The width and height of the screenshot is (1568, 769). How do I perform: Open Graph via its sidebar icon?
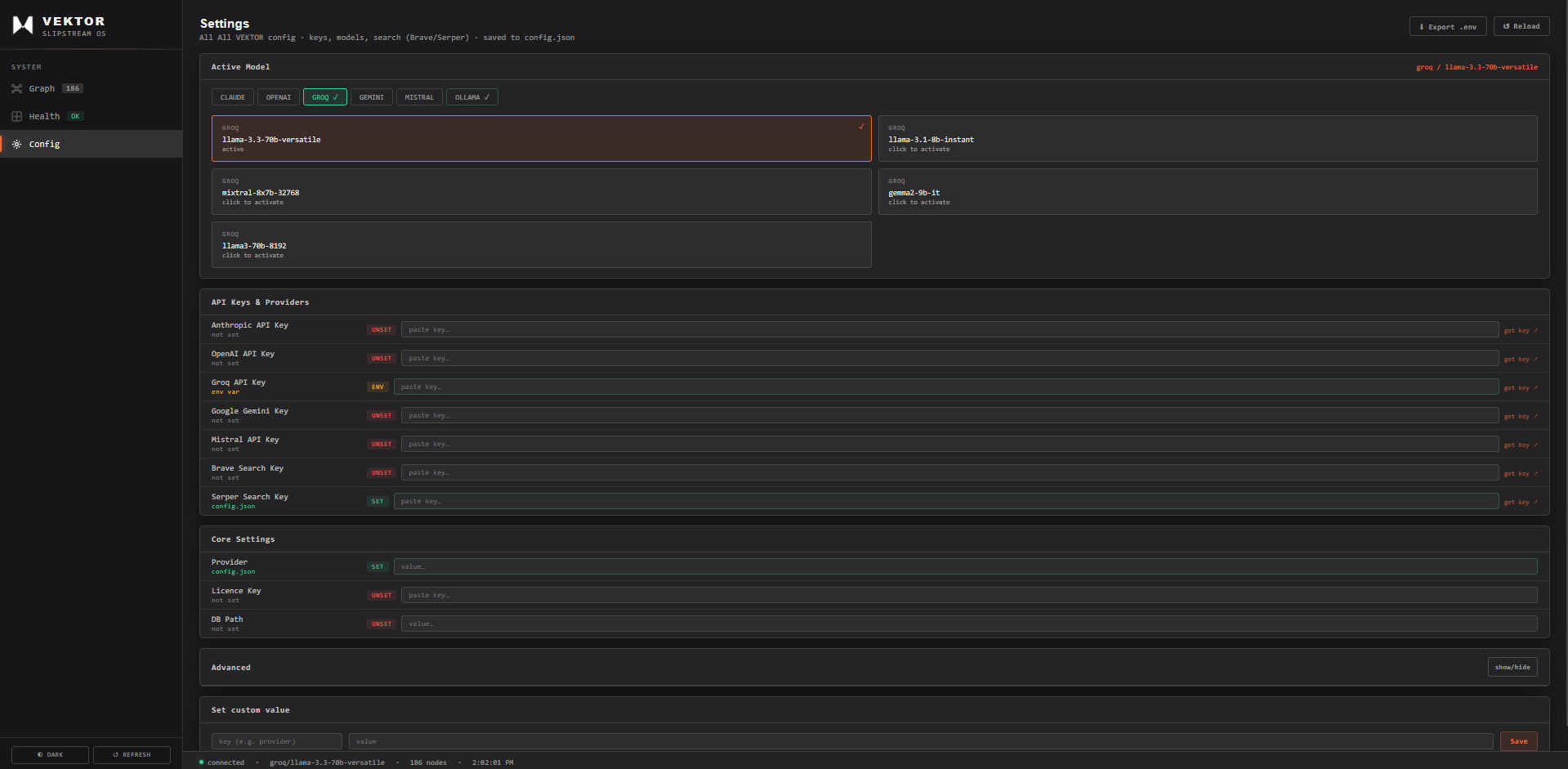[17, 88]
